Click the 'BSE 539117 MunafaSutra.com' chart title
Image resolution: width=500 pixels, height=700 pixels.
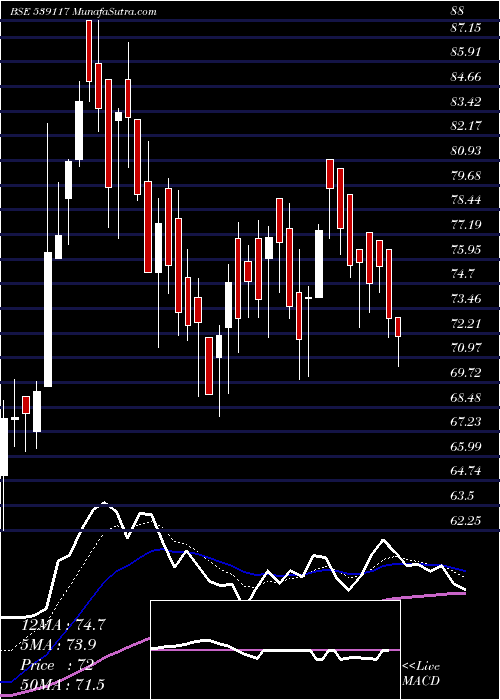click(83, 12)
